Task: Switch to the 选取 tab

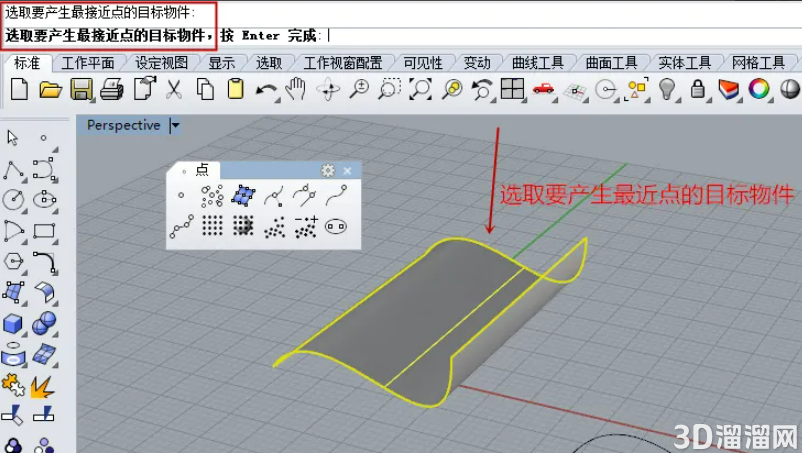Action: pos(269,63)
